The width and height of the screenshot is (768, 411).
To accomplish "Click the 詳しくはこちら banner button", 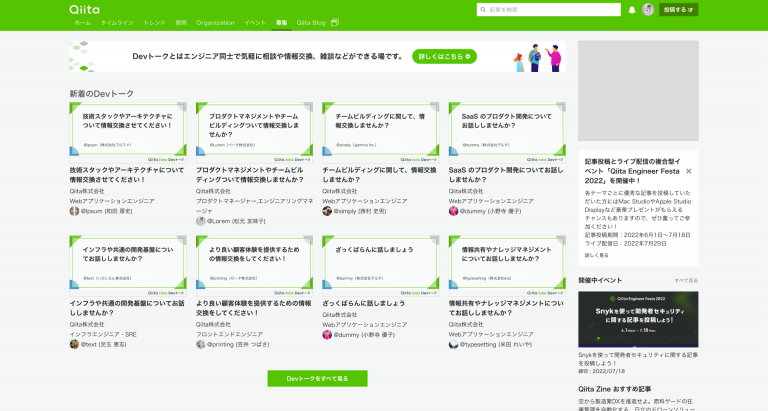I will click(444, 56).
